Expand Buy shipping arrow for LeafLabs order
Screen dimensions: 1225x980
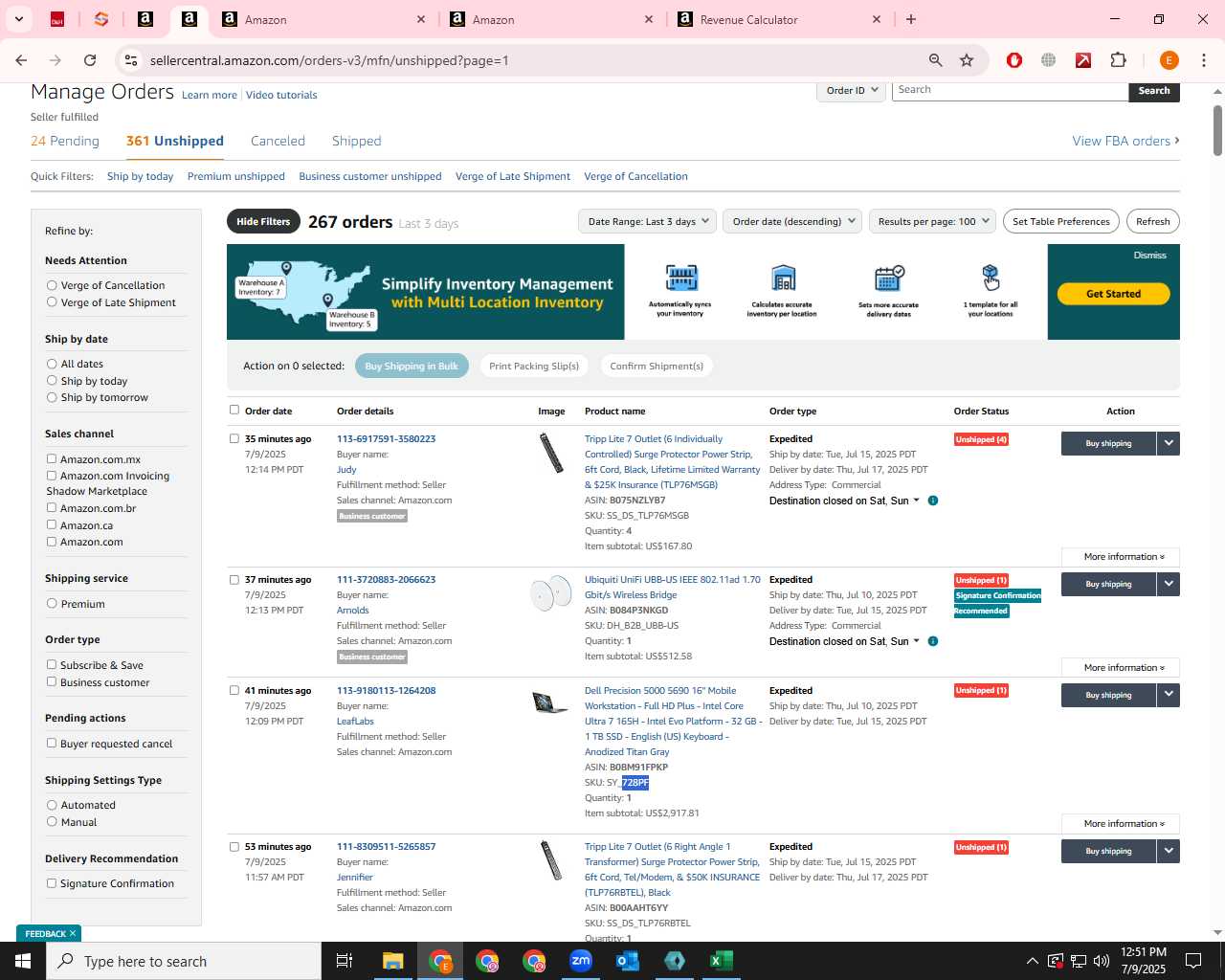tap(1169, 695)
